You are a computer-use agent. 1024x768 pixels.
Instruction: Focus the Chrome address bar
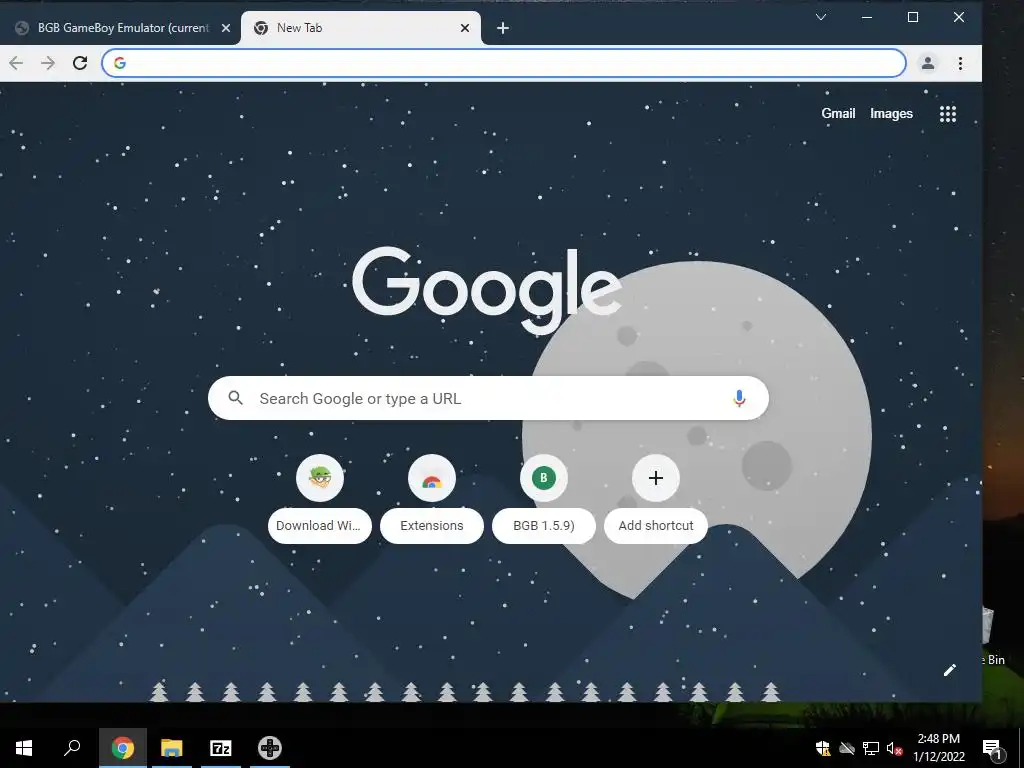click(504, 63)
